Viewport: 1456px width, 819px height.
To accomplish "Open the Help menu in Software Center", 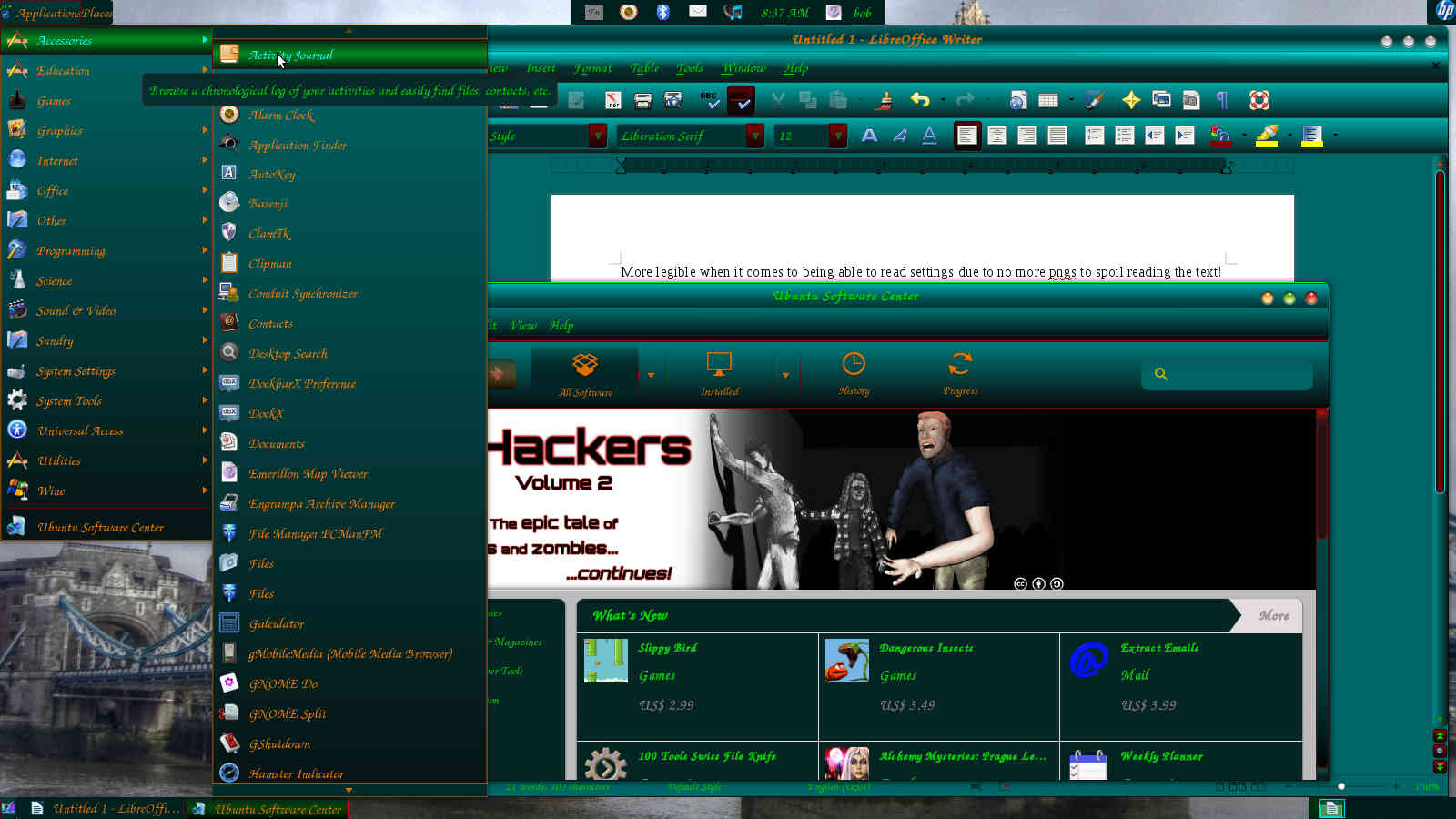I will pyautogui.click(x=561, y=325).
